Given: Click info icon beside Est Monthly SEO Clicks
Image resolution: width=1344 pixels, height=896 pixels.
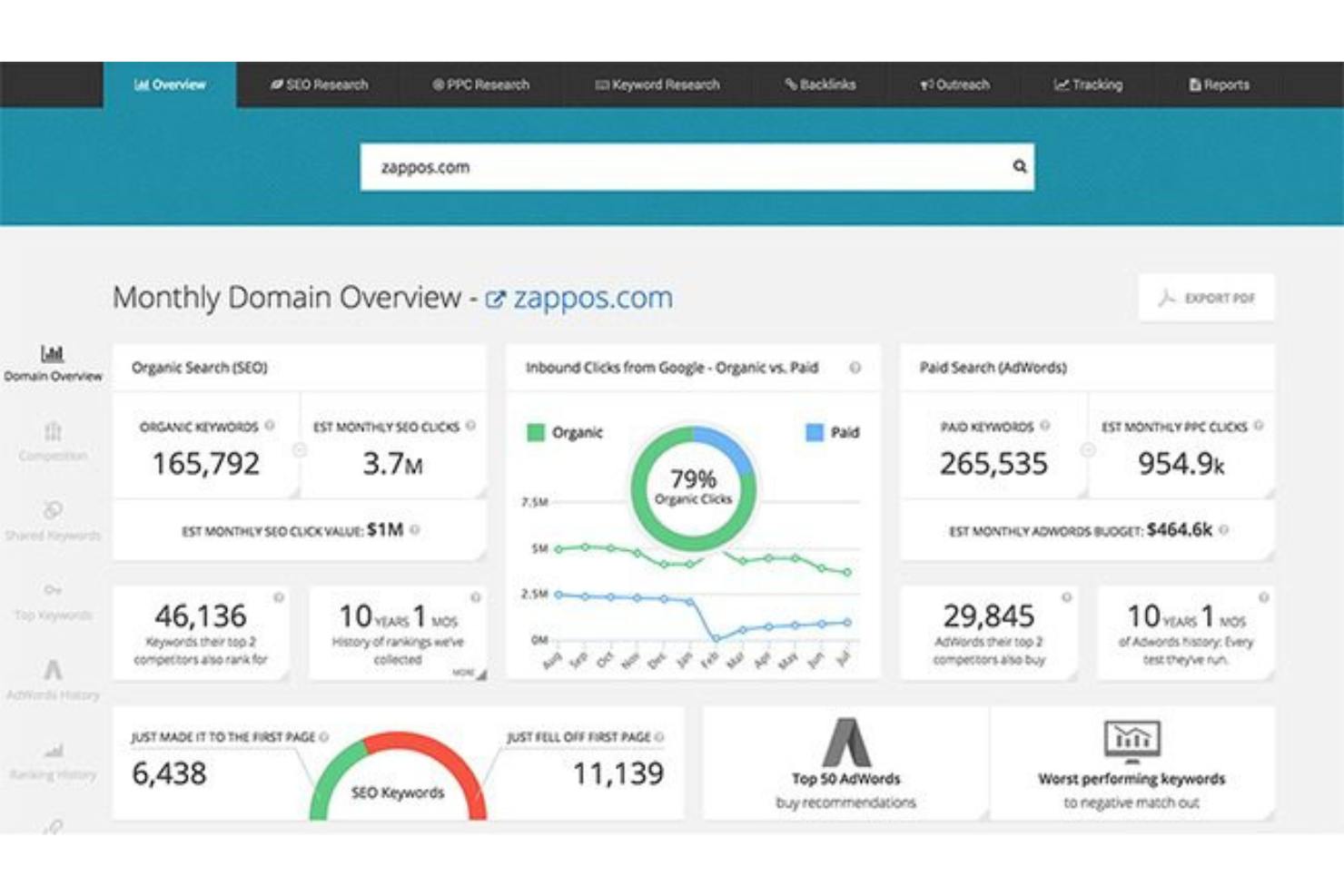Looking at the screenshot, I should 470,426.
